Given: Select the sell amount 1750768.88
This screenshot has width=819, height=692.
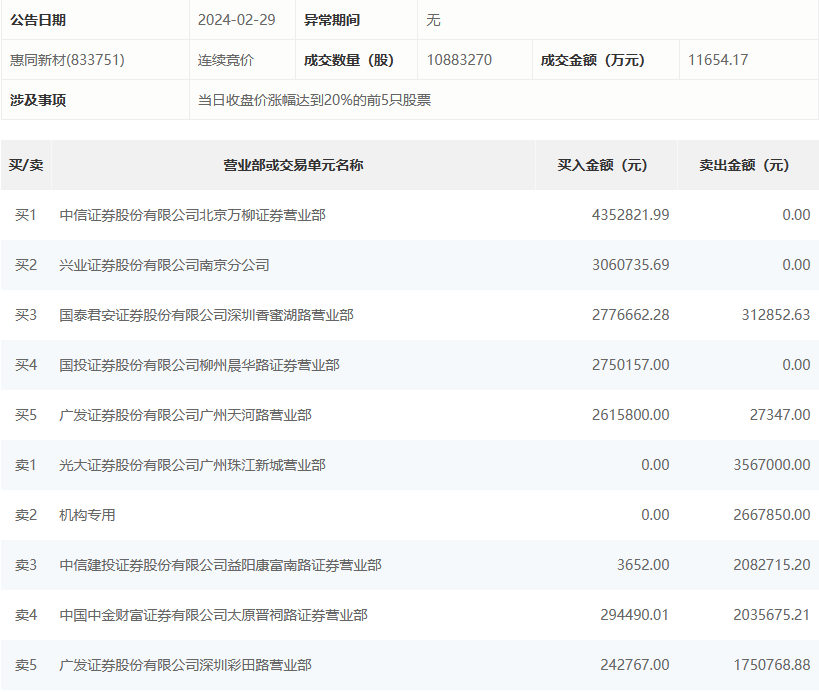Looking at the screenshot, I should coord(771,665).
